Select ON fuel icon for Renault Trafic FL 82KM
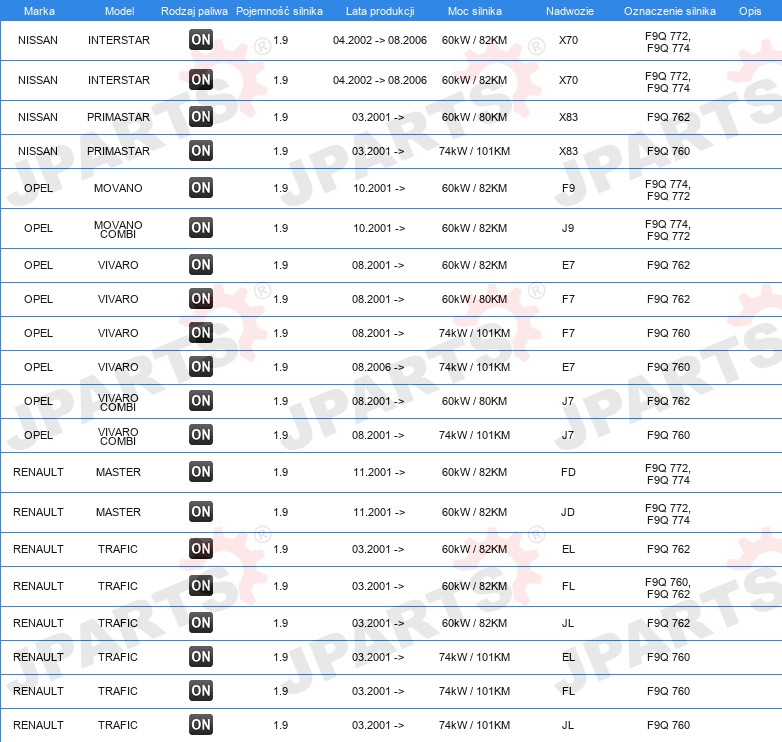Viewport: 782px width, 742px height. [x=201, y=585]
